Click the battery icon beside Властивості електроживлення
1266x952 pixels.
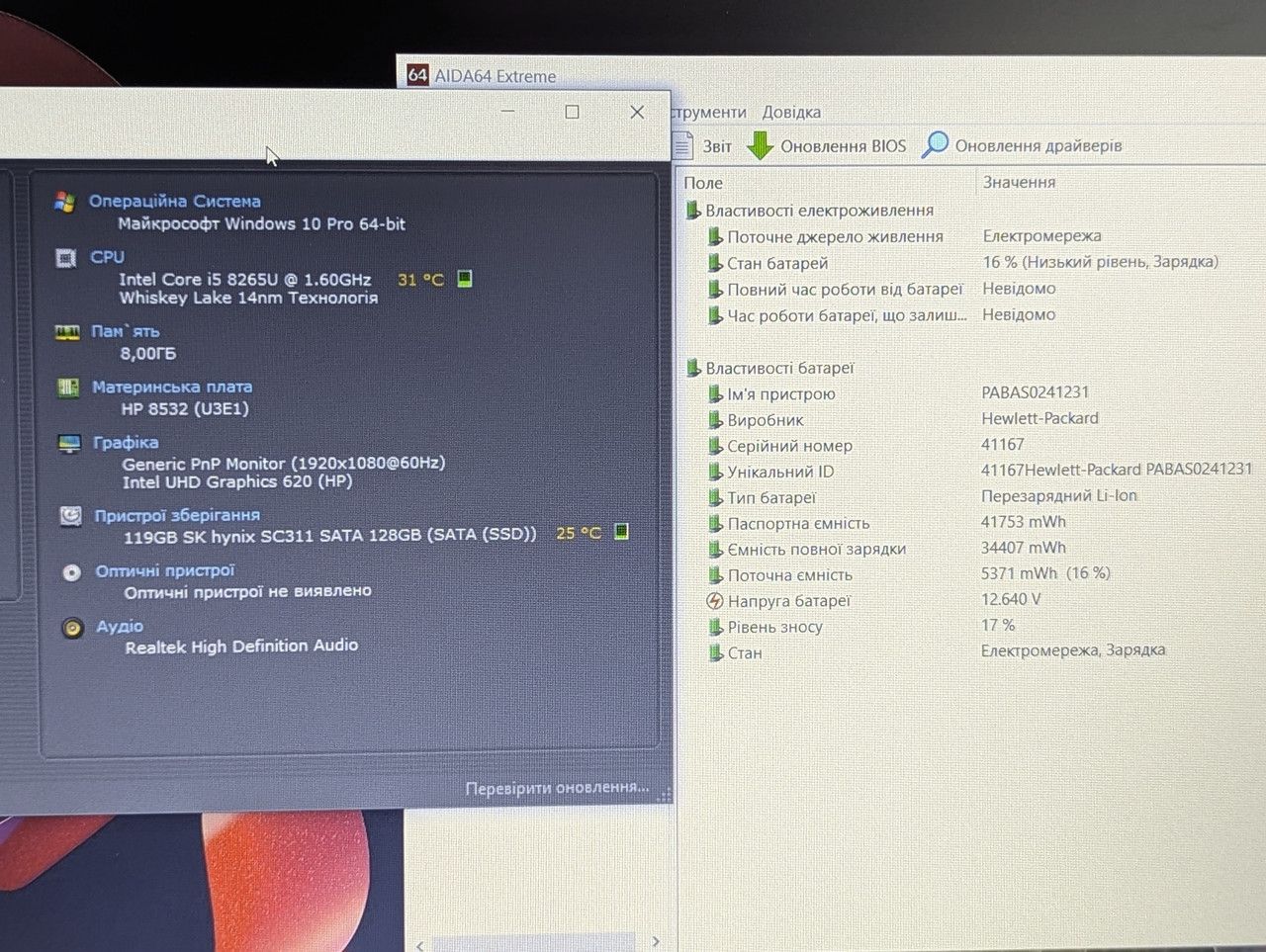[x=693, y=210]
